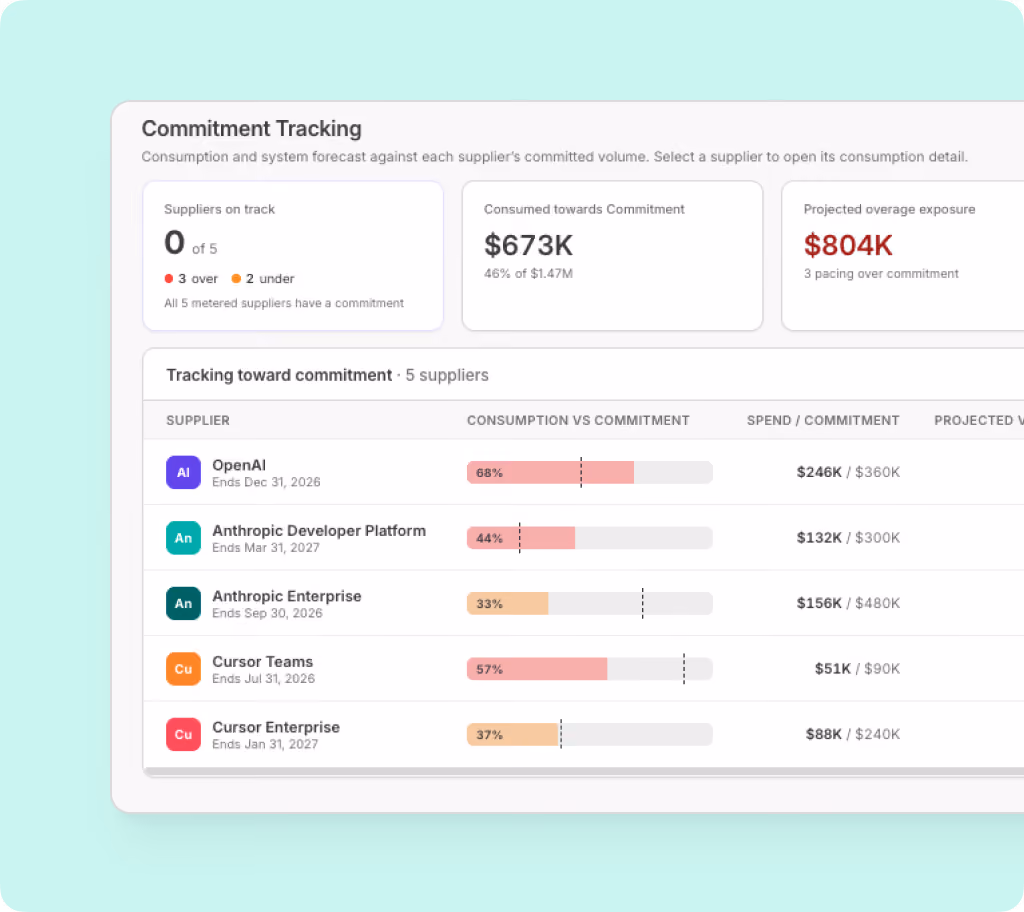
Task: Click the $132K / $300K spend value
Action: click(x=848, y=537)
